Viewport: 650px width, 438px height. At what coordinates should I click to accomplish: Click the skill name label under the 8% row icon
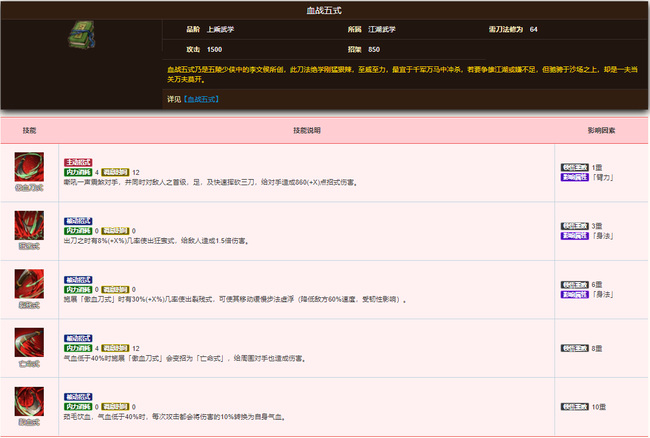pyautogui.click(x=29, y=246)
